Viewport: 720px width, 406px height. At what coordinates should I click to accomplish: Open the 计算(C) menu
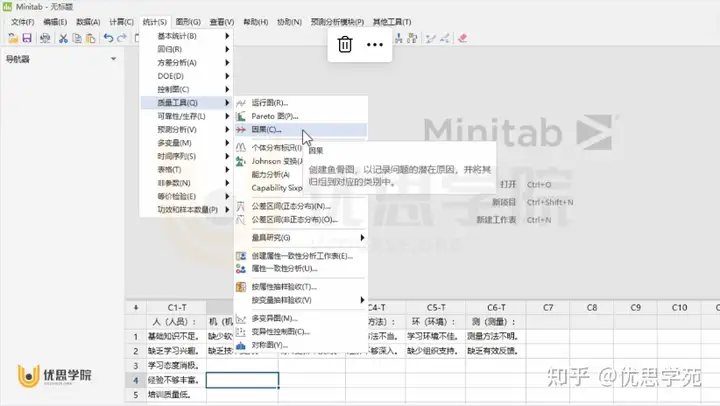click(x=121, y=22)
